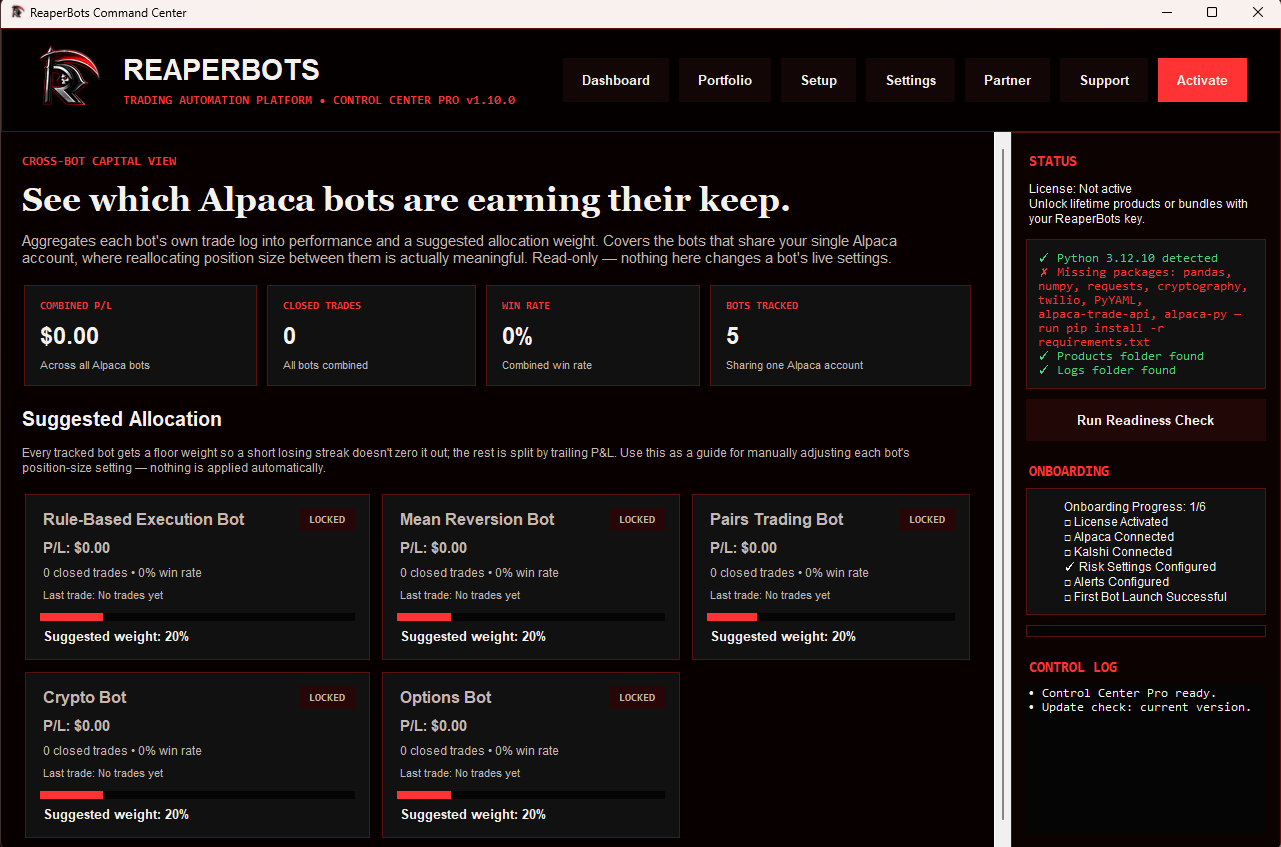Click 'Control Center Pro ready.' log entry
The width and height of the screenshot is (1281, 847).
click(1122, 693)
